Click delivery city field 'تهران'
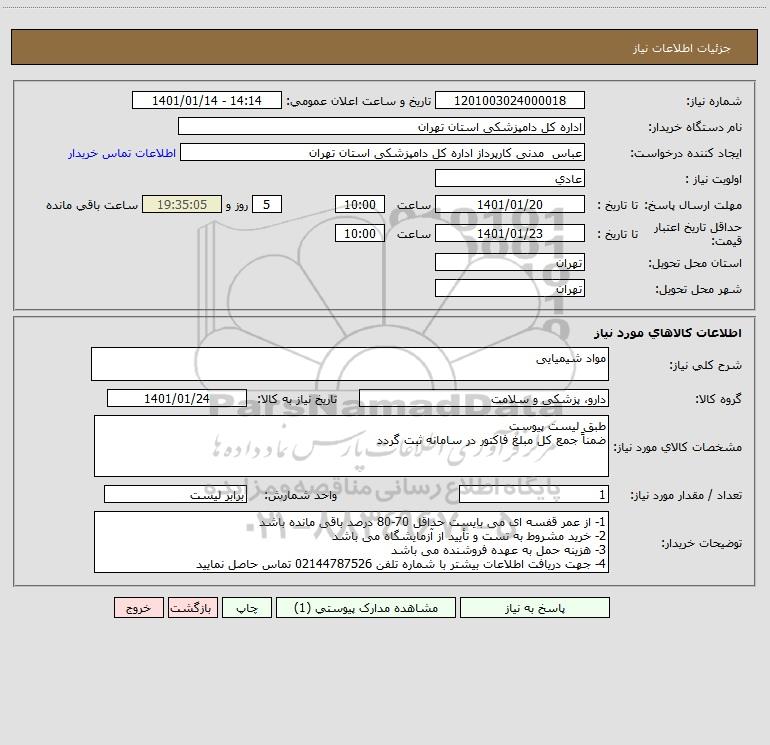770x745 pixels. click(510, 288)
